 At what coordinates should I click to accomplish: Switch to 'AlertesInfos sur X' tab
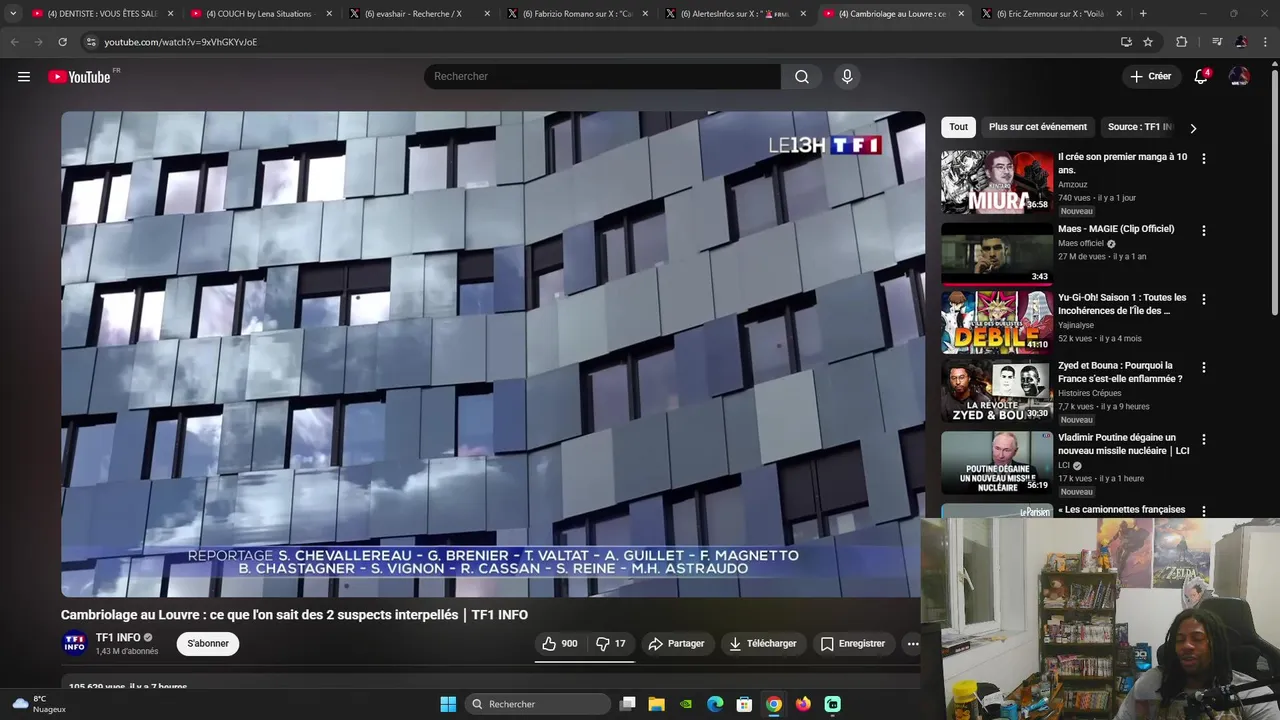tap(734, 14)
